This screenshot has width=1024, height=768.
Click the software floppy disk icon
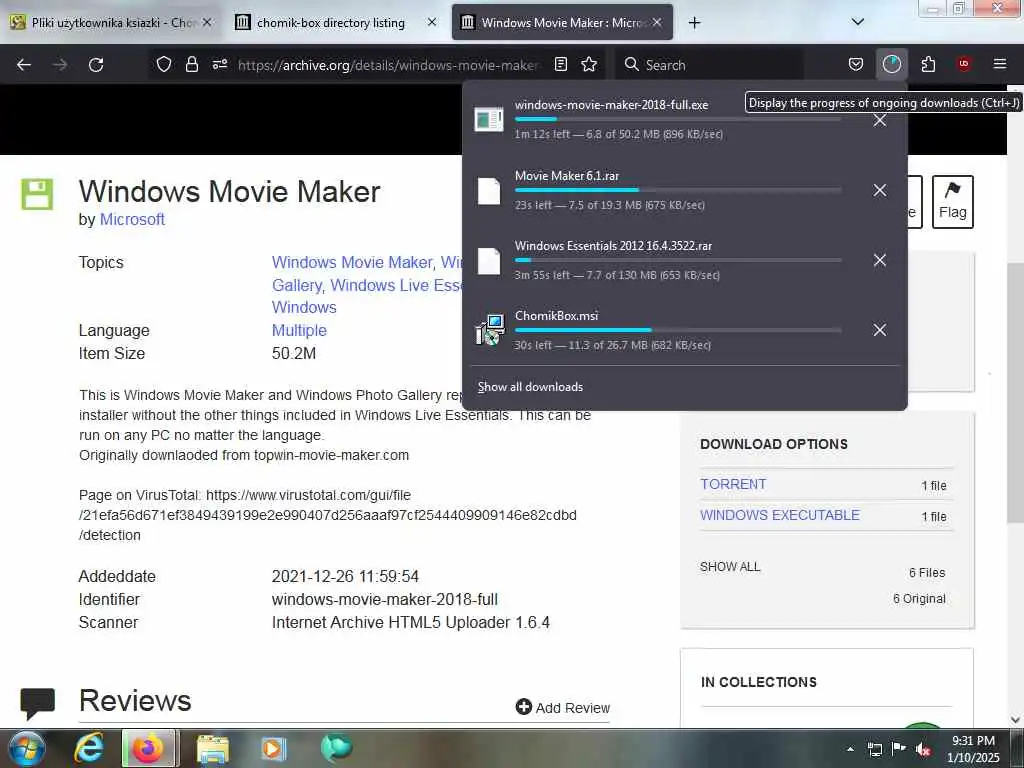coord(37,194)
